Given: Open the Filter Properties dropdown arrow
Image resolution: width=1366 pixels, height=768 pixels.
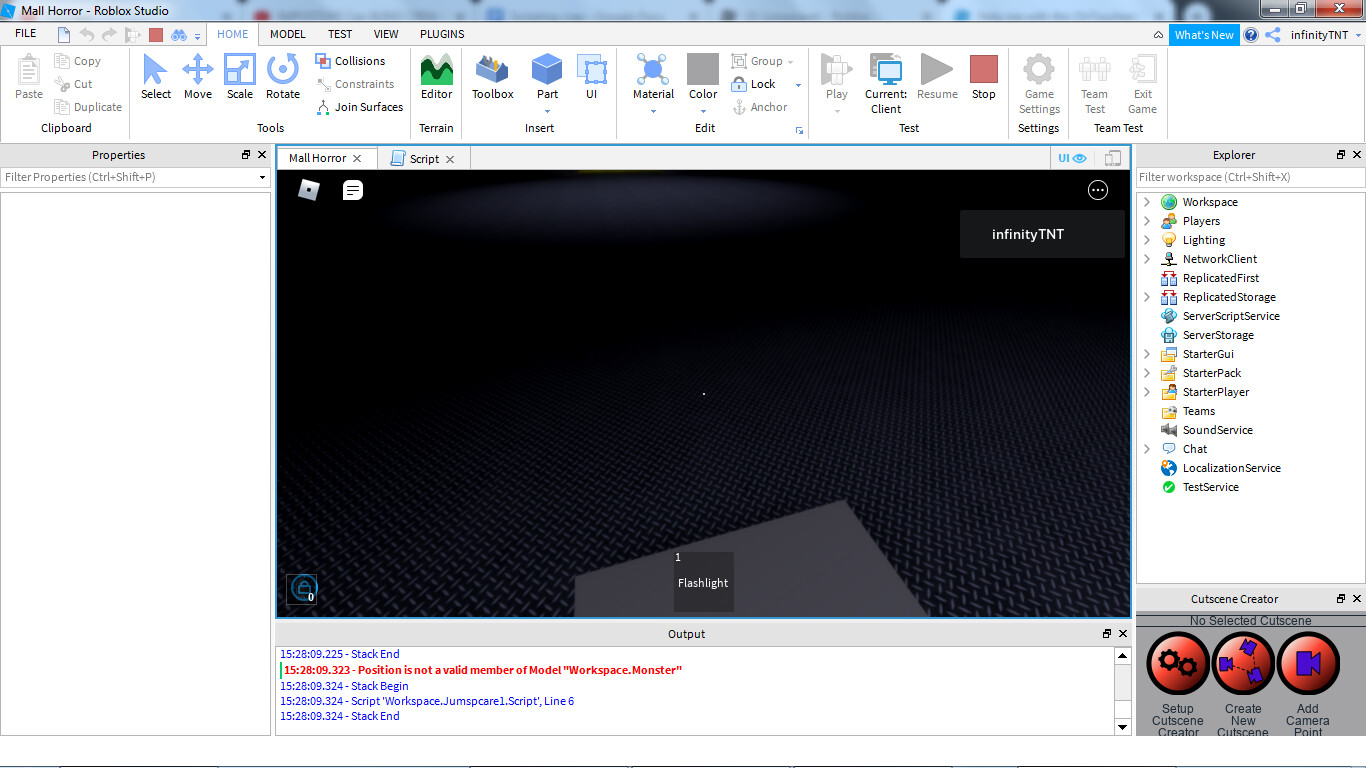Looking at the screenshot, I should (263, 177).
